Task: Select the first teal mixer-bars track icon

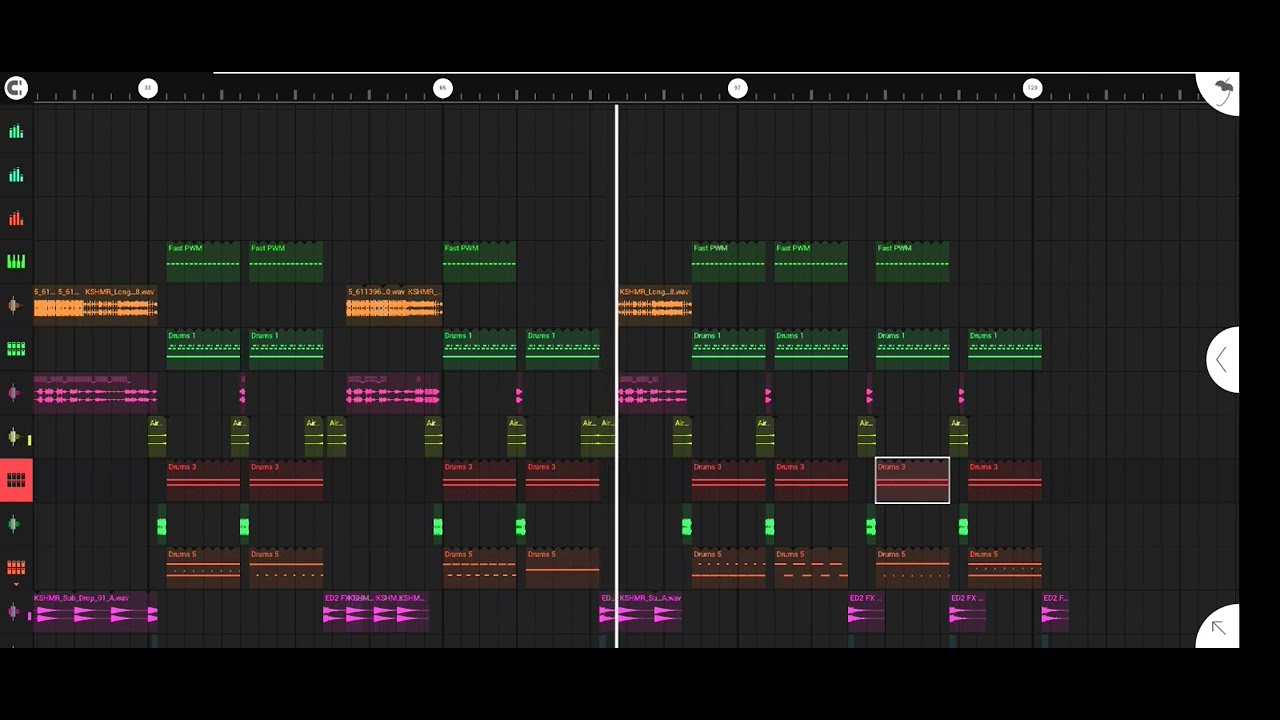Action: click(x=16, y=131)
